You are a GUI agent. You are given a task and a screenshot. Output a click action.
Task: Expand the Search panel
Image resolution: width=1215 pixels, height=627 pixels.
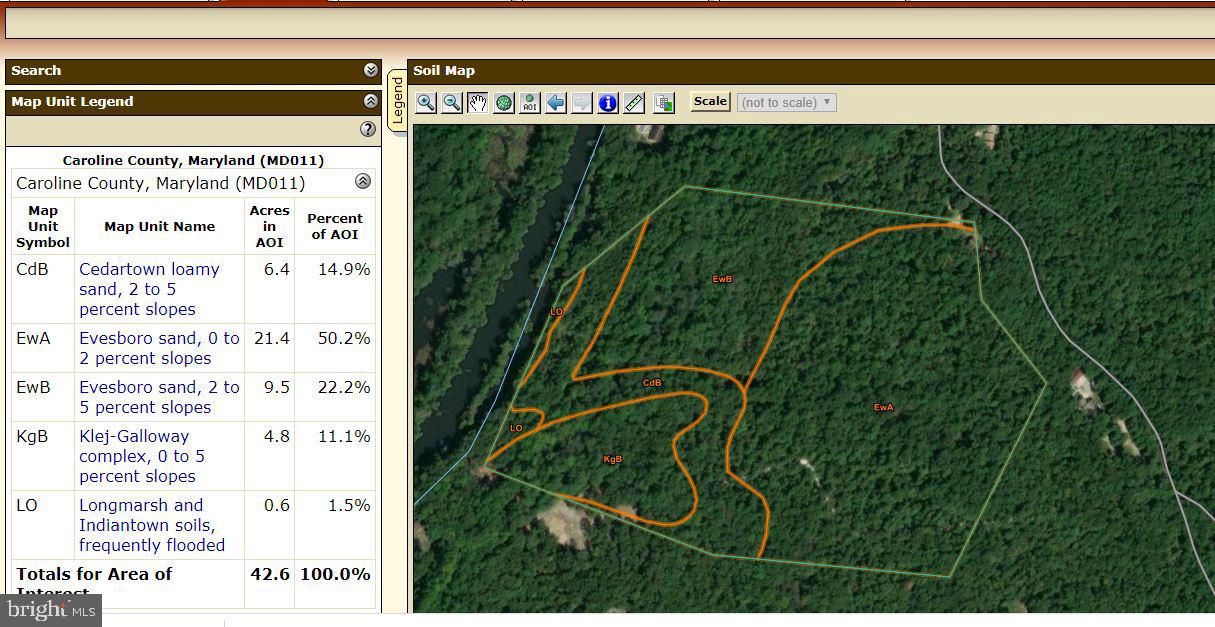[x=371, y=71]
